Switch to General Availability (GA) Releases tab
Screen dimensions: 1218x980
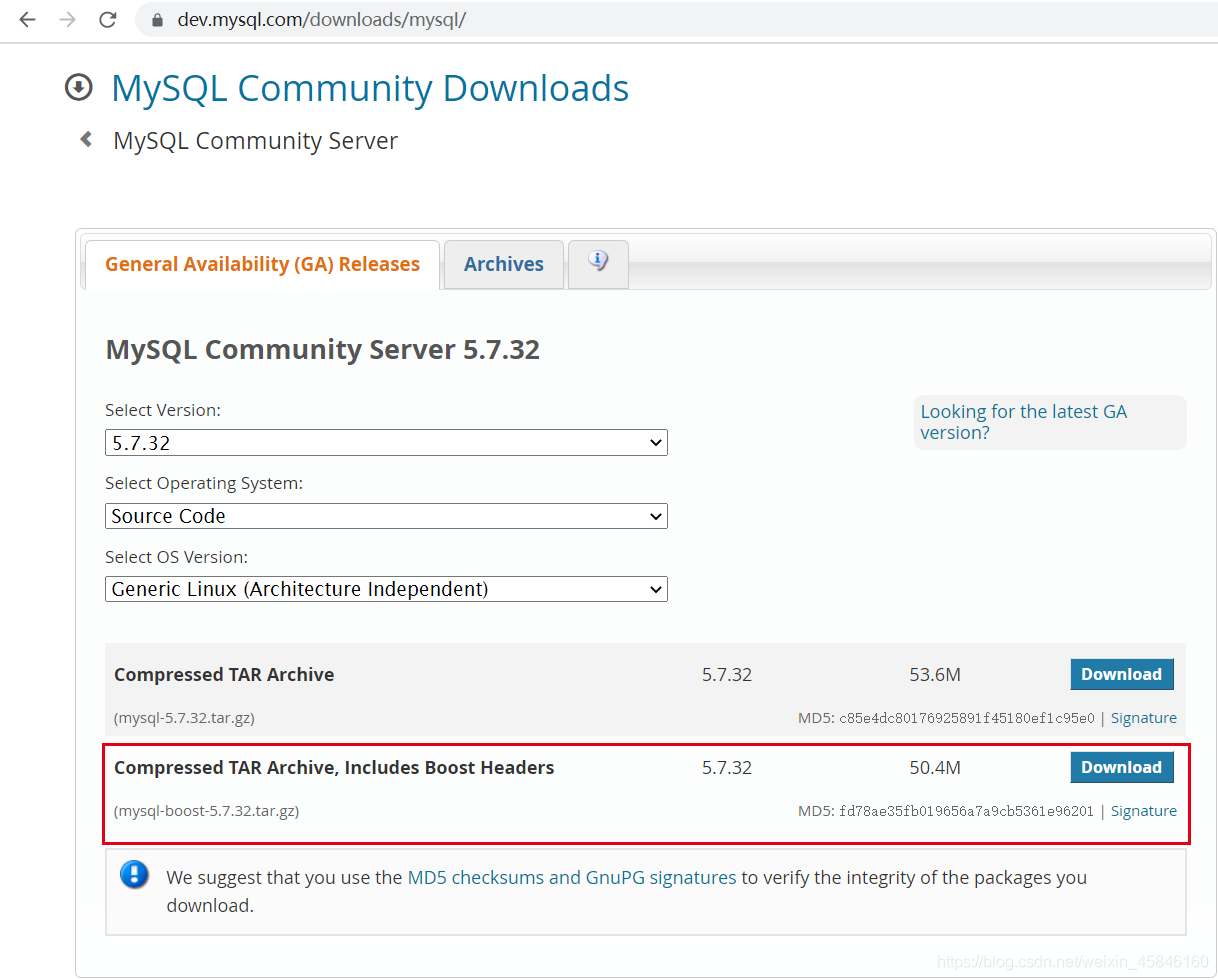pyautogui.click(x=262, y=264)
